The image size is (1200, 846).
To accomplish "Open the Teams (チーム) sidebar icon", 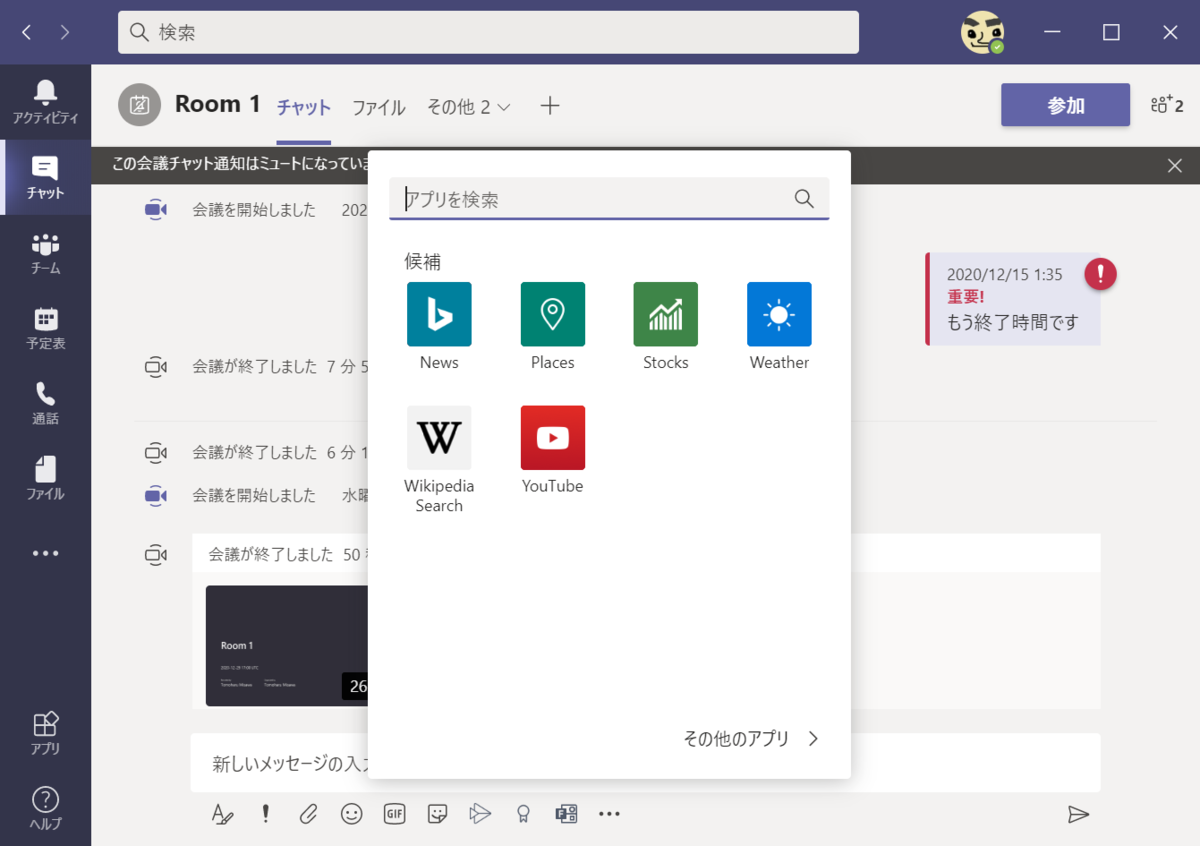I will click(45, 253).
